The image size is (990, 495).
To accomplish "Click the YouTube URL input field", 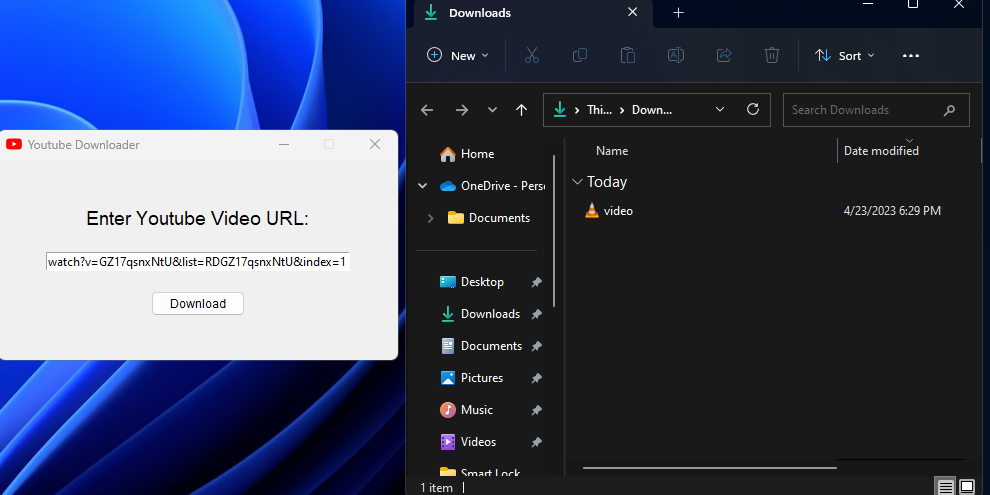I will pyautogui.click(x=198, y=261).
